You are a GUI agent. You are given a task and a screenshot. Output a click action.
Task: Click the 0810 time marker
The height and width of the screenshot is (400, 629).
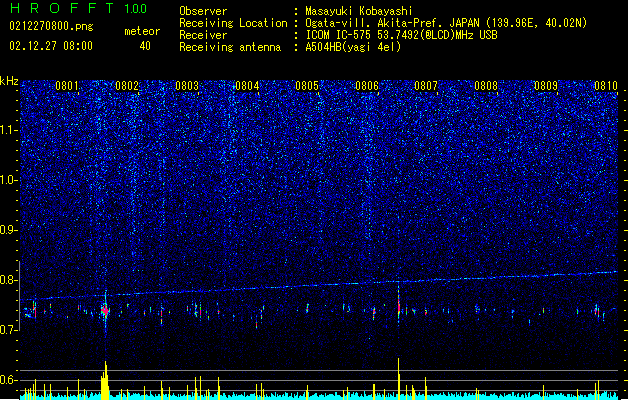tap(606, 86)
